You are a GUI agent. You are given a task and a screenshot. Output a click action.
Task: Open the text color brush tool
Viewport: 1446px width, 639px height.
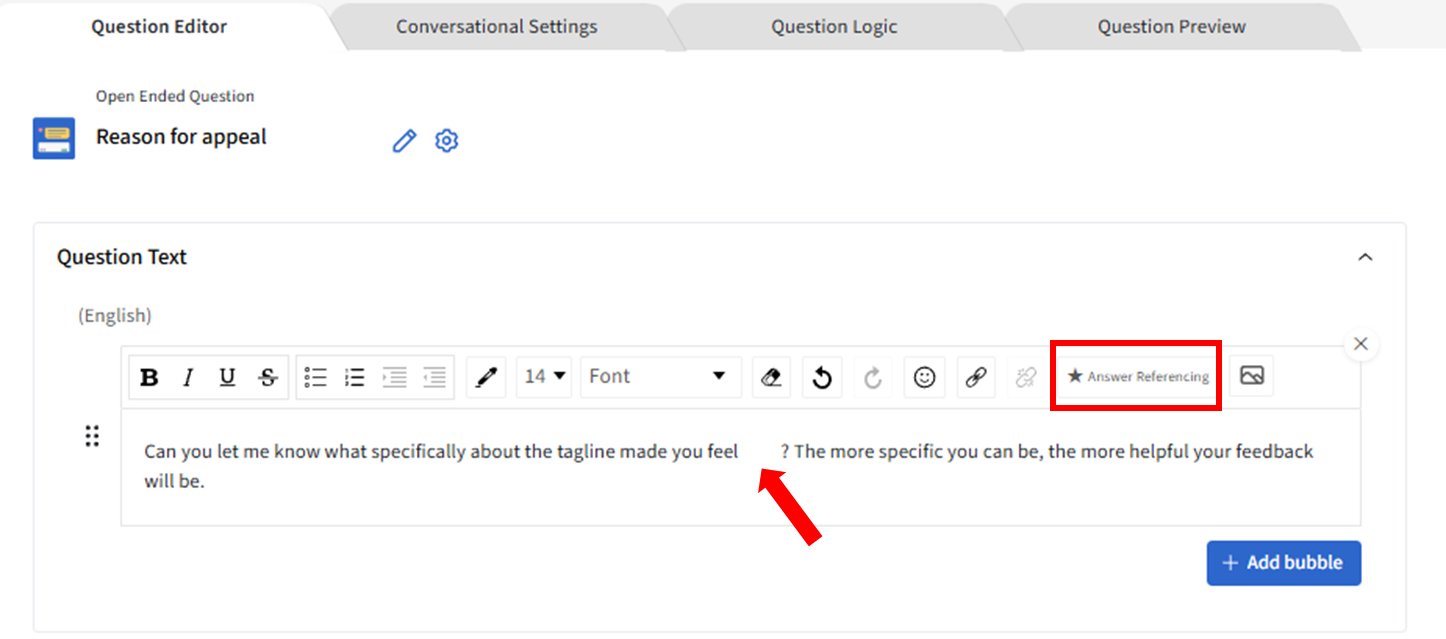point(486,377)
